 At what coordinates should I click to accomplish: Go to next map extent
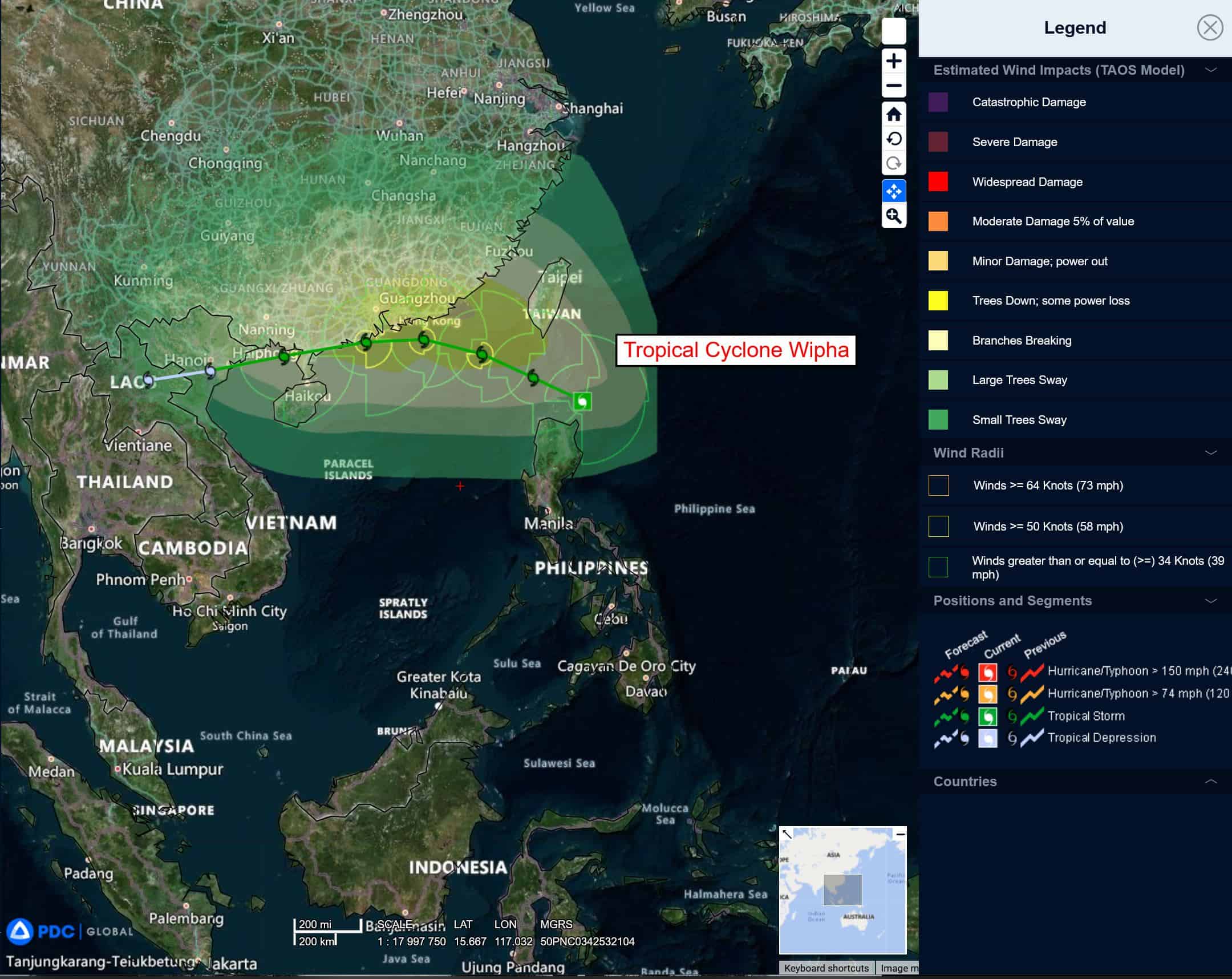[x=894, y=164]
